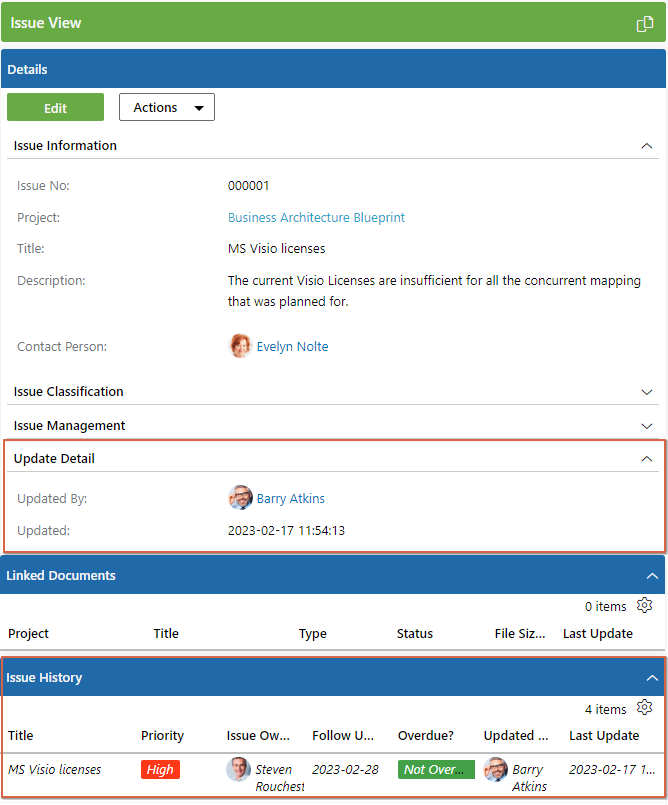Open Business Architecture Blueprint project link
The image size is (668, 805).
tap(316, 218)
